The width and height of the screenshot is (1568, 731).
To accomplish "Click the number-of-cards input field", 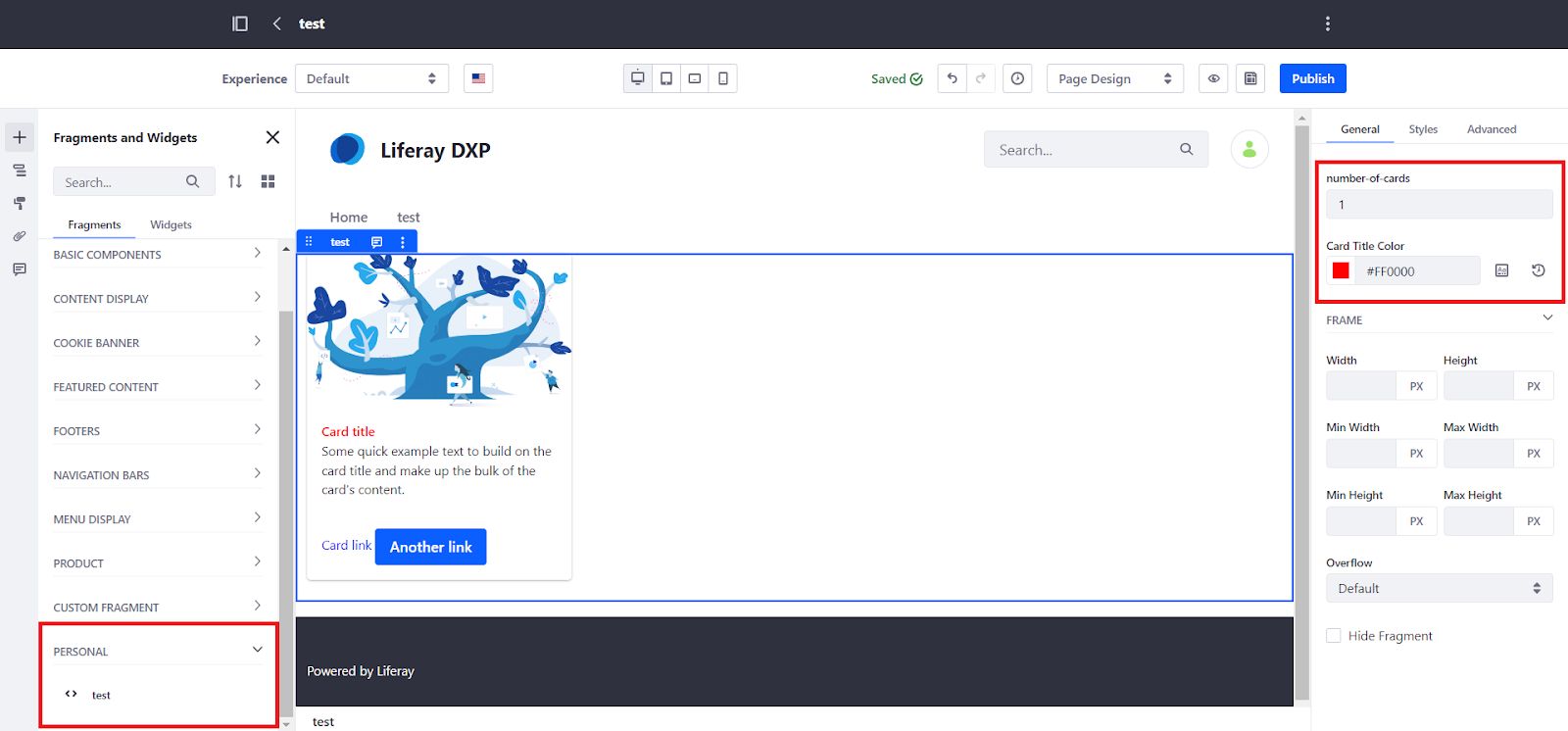I will coord(1440,205).
